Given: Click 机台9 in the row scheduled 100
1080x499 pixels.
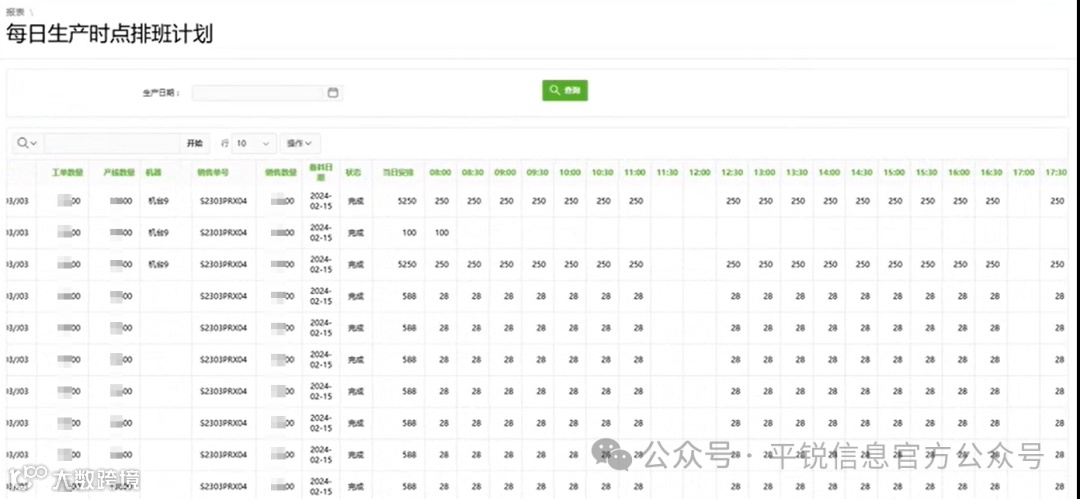Looking at the screenshot, I should pyautogui.click(x=158, y=233).
